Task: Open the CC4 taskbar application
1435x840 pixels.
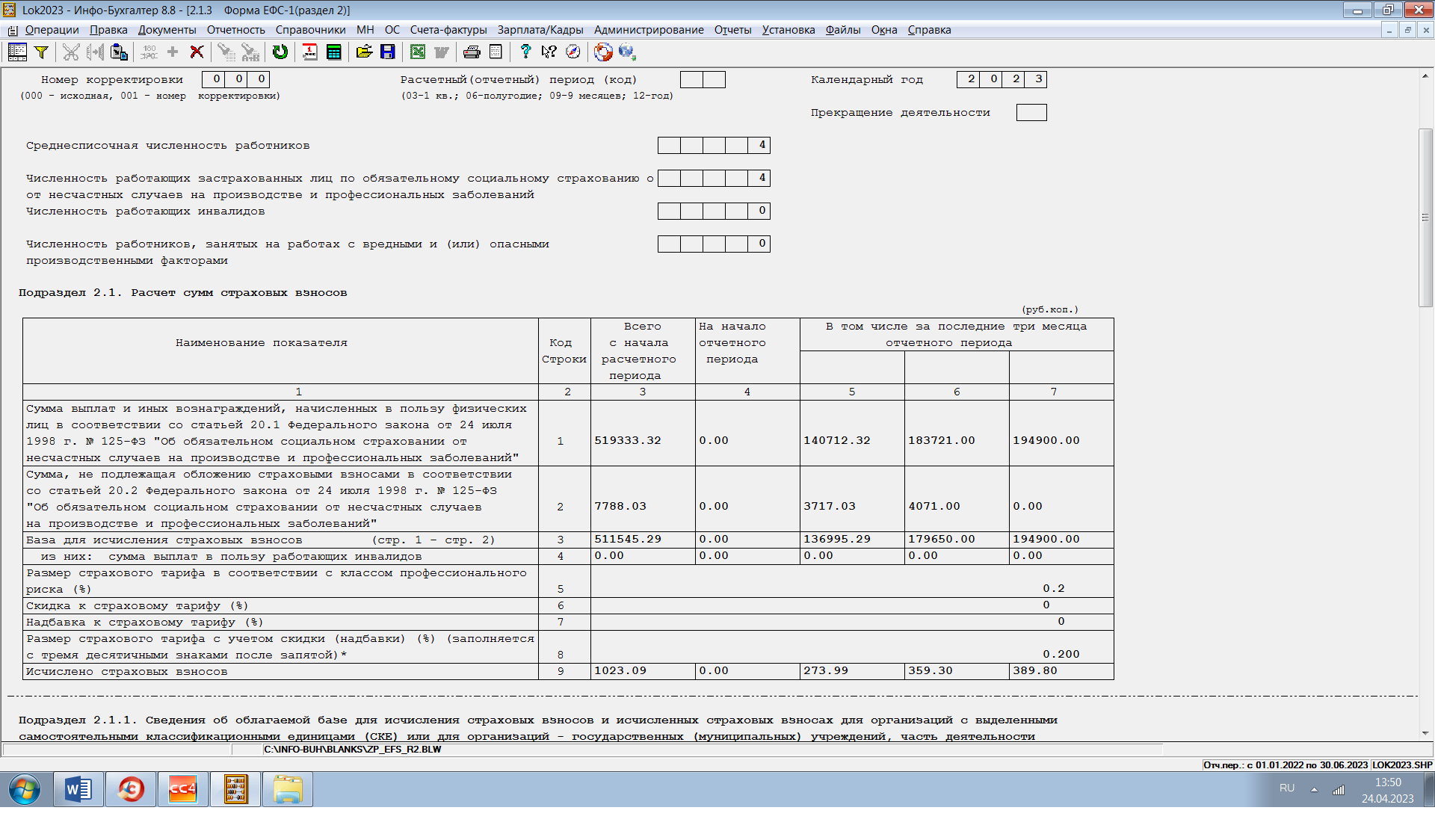Action: pos(183,789)
